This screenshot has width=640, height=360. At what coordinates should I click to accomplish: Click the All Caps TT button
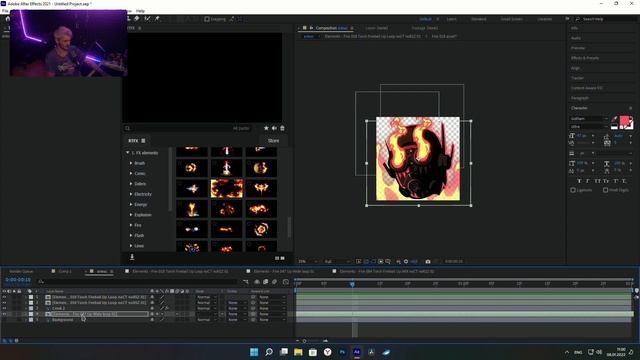(597, 181)
